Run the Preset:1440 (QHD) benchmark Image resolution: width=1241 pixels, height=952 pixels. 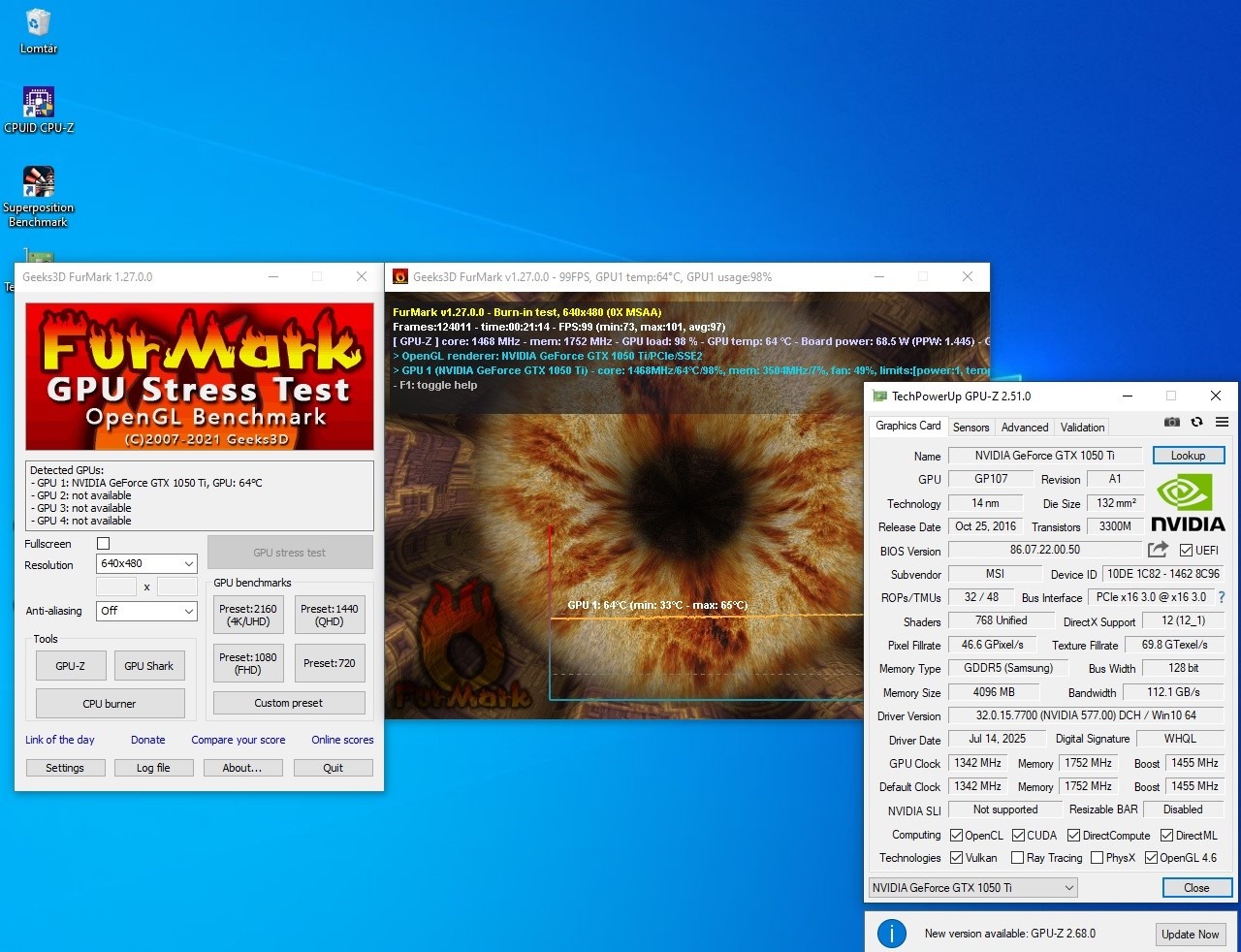[330, 615]
